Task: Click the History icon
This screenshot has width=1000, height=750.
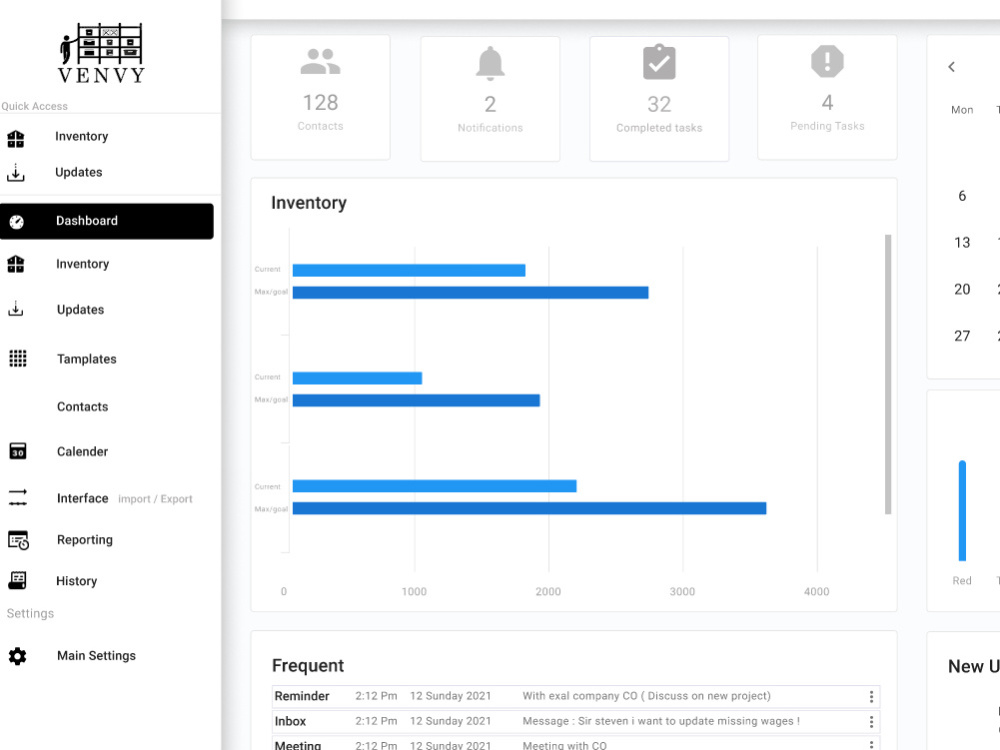Action: [x=17, y=580]
